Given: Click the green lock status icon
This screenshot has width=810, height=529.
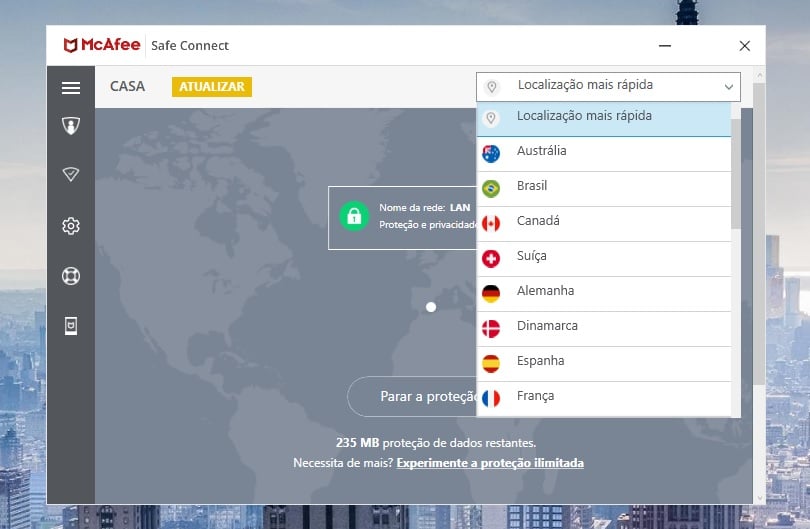Looking at the screenshot, I should click(x=354, y=216).
